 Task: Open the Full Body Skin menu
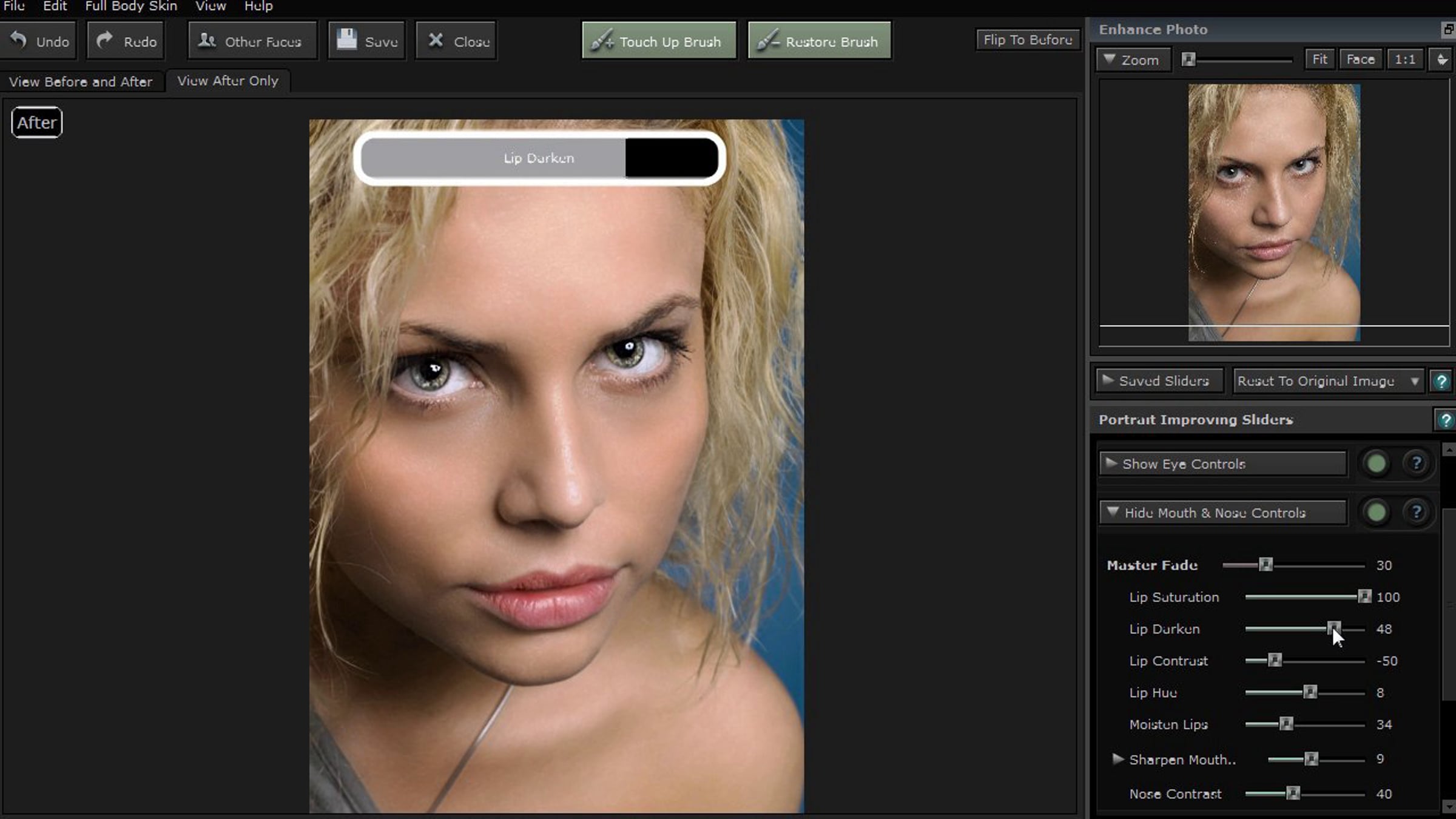130,7
